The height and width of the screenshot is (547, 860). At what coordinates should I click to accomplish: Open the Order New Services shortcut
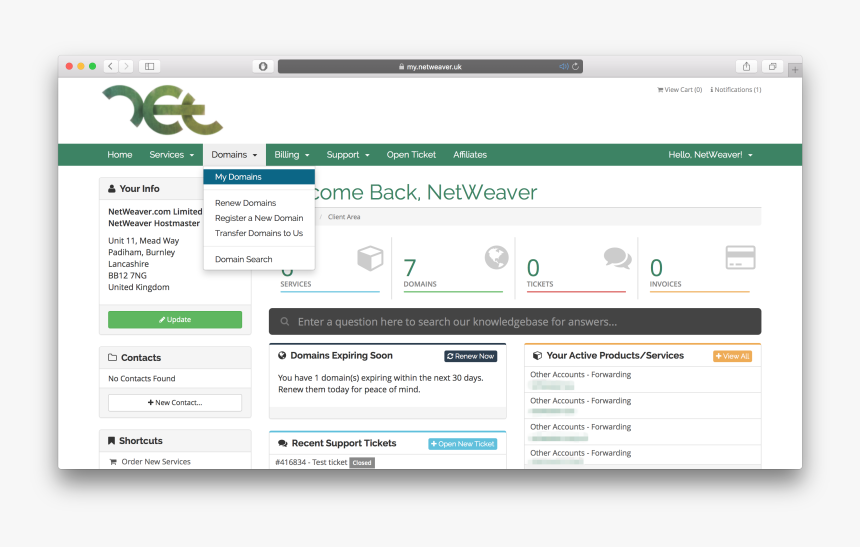[x=156, y=461]
